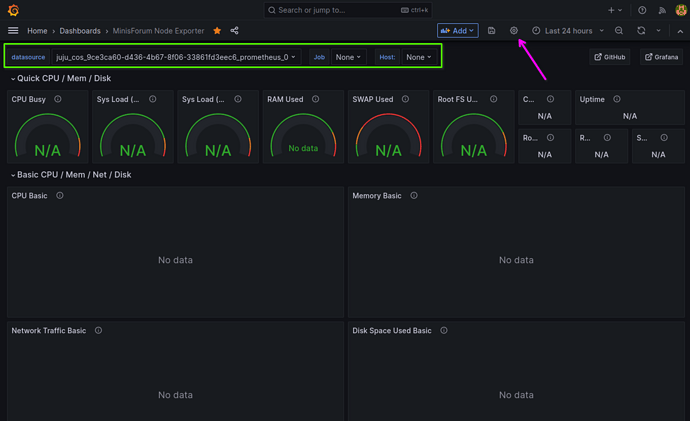The image size is (690, 421).
Task: Focus the Search or jump to field
Action: 348,10
